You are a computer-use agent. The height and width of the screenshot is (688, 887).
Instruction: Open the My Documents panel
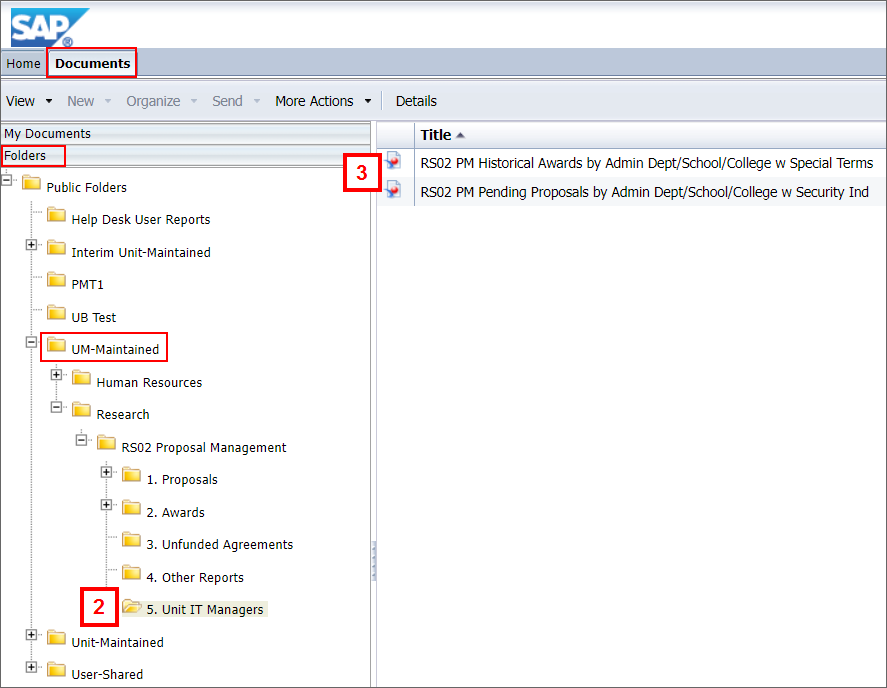[x=186, y=134]
